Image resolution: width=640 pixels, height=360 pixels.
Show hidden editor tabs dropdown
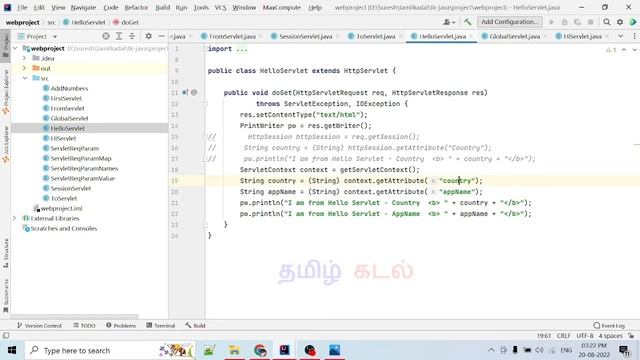click(620, 36)
